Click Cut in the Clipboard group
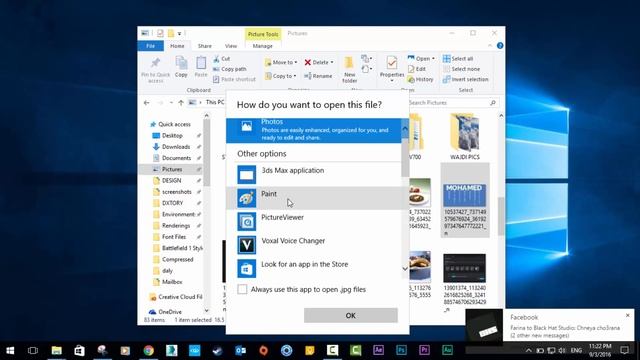 (222, 59)
